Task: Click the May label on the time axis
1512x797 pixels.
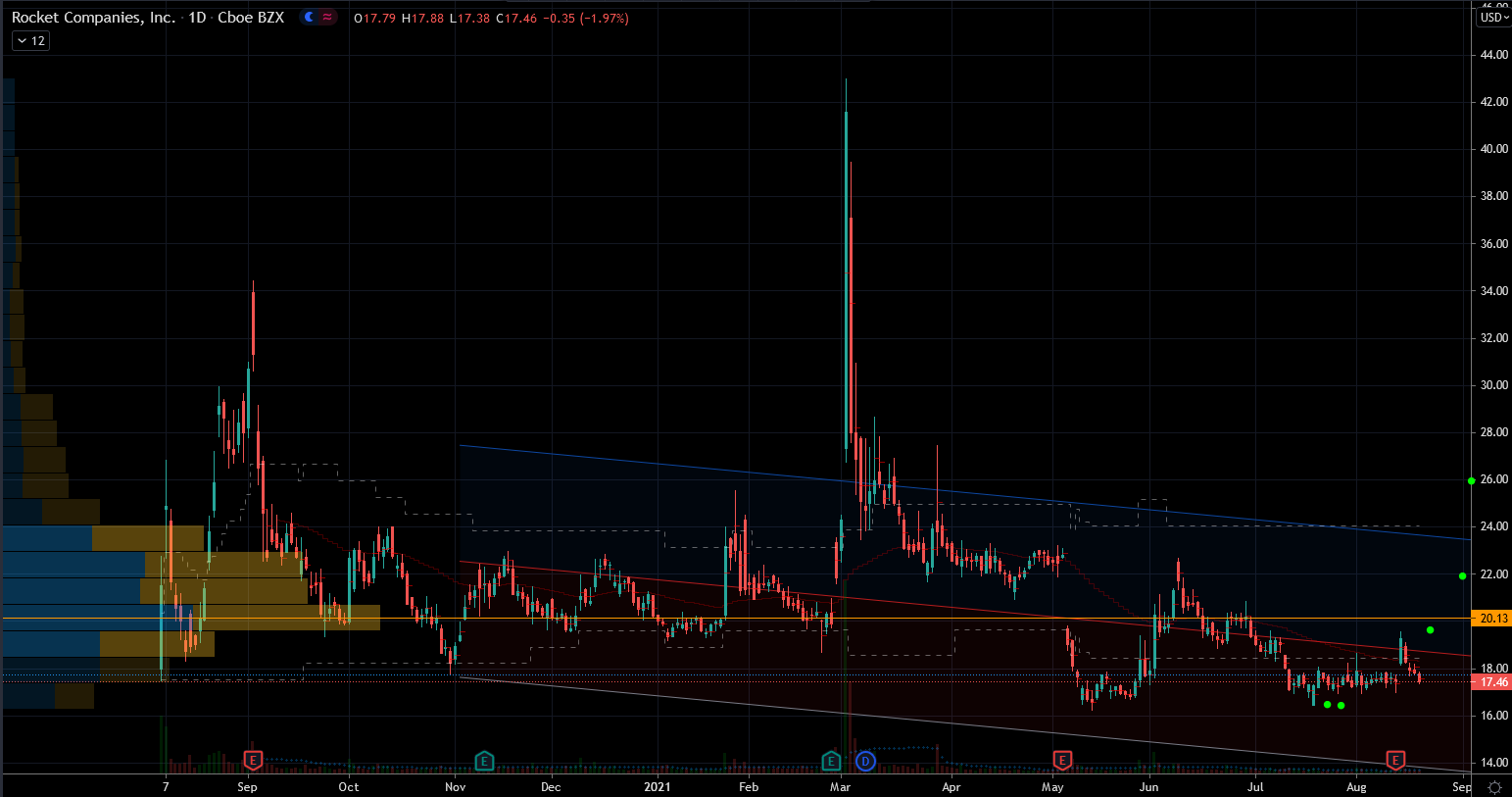Action: tap(1052, 787)
